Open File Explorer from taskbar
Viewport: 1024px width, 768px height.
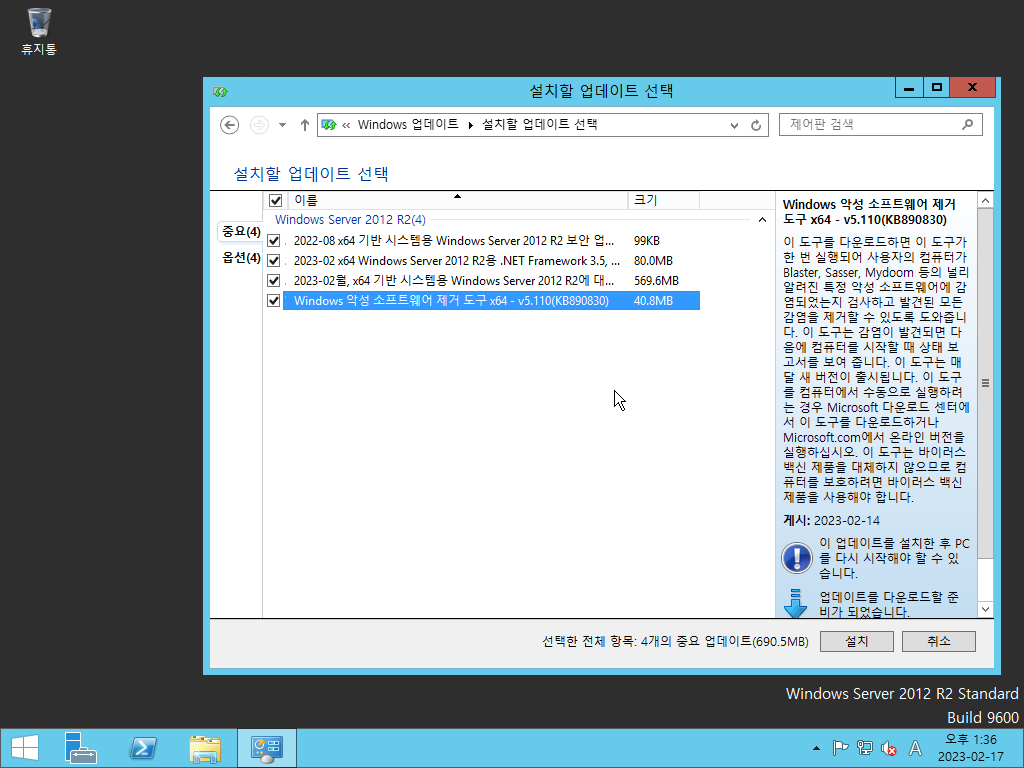pos(204,748)
